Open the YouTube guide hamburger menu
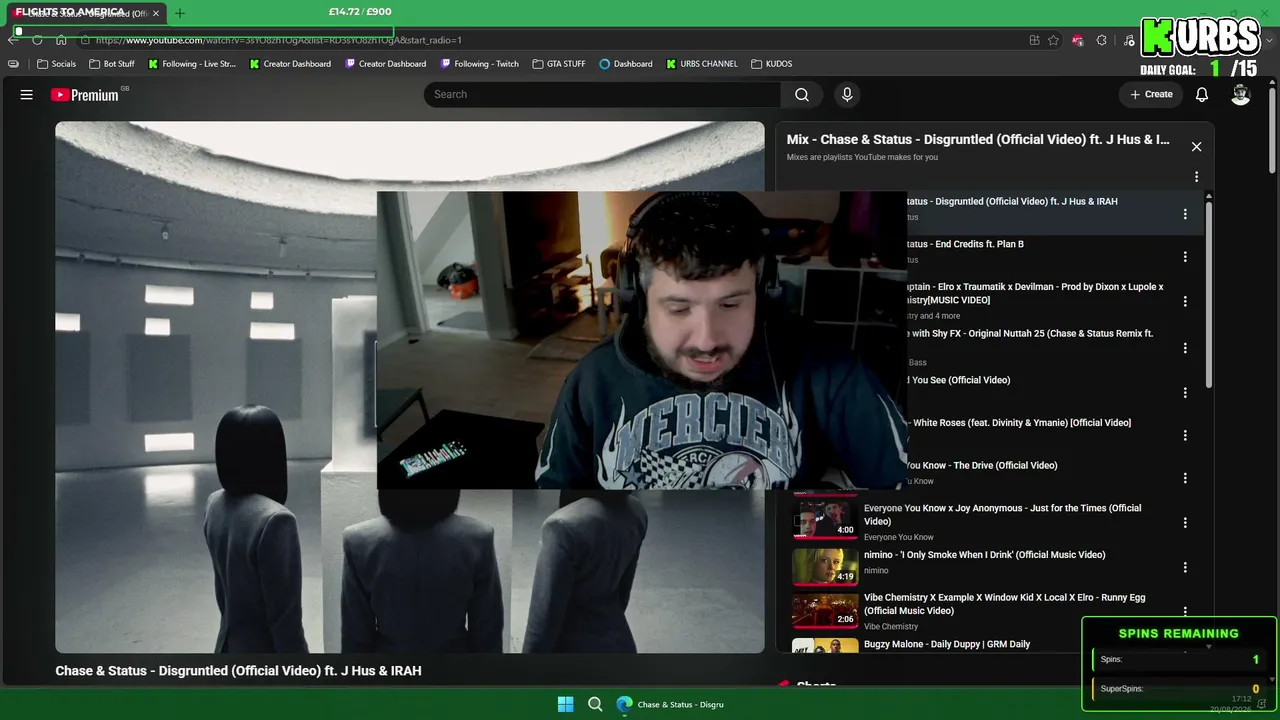Viewport: 1280px width, 720px height. point(27,94)
